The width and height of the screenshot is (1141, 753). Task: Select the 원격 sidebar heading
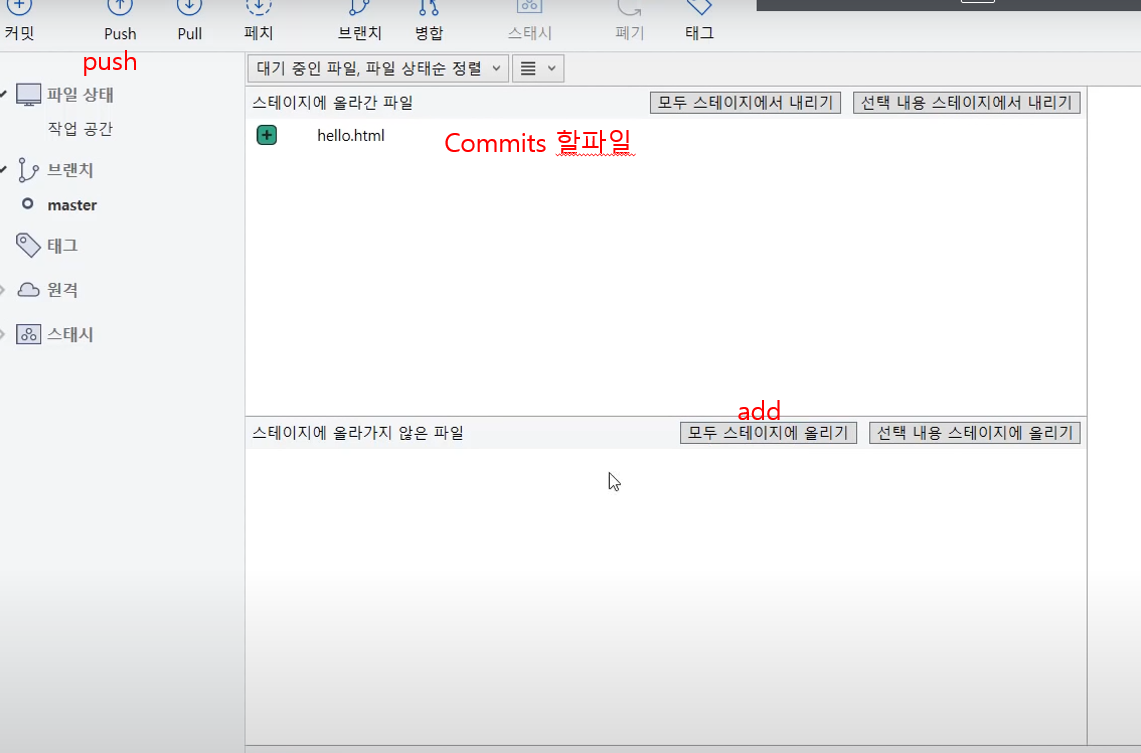tap(63, 290)
